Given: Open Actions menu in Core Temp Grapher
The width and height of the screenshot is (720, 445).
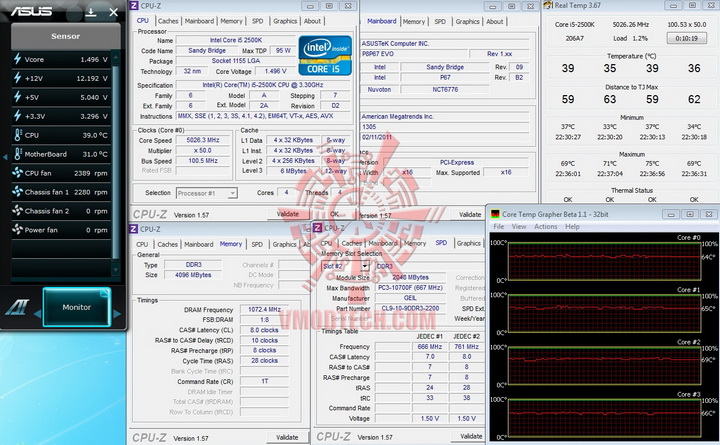Looking at the screenshot, I should (546, 226).
